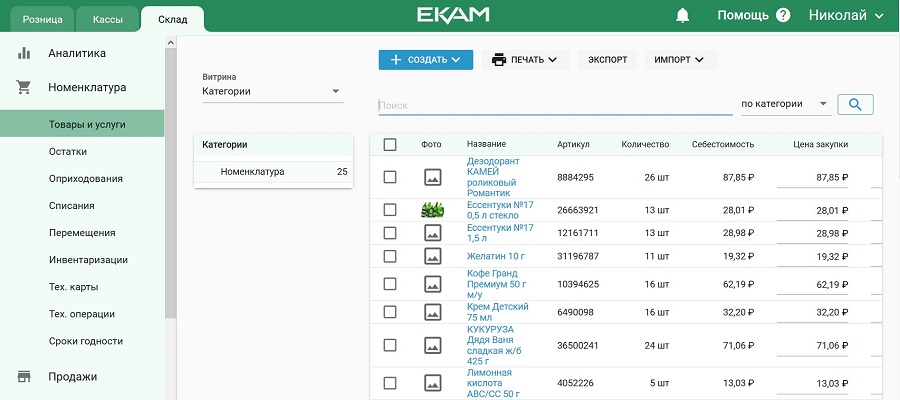Check the Ессентуки №17 0,5 л checkbox
Image resolution: width=900 pixels, height=400 pixels.
[x=390, y=210]
